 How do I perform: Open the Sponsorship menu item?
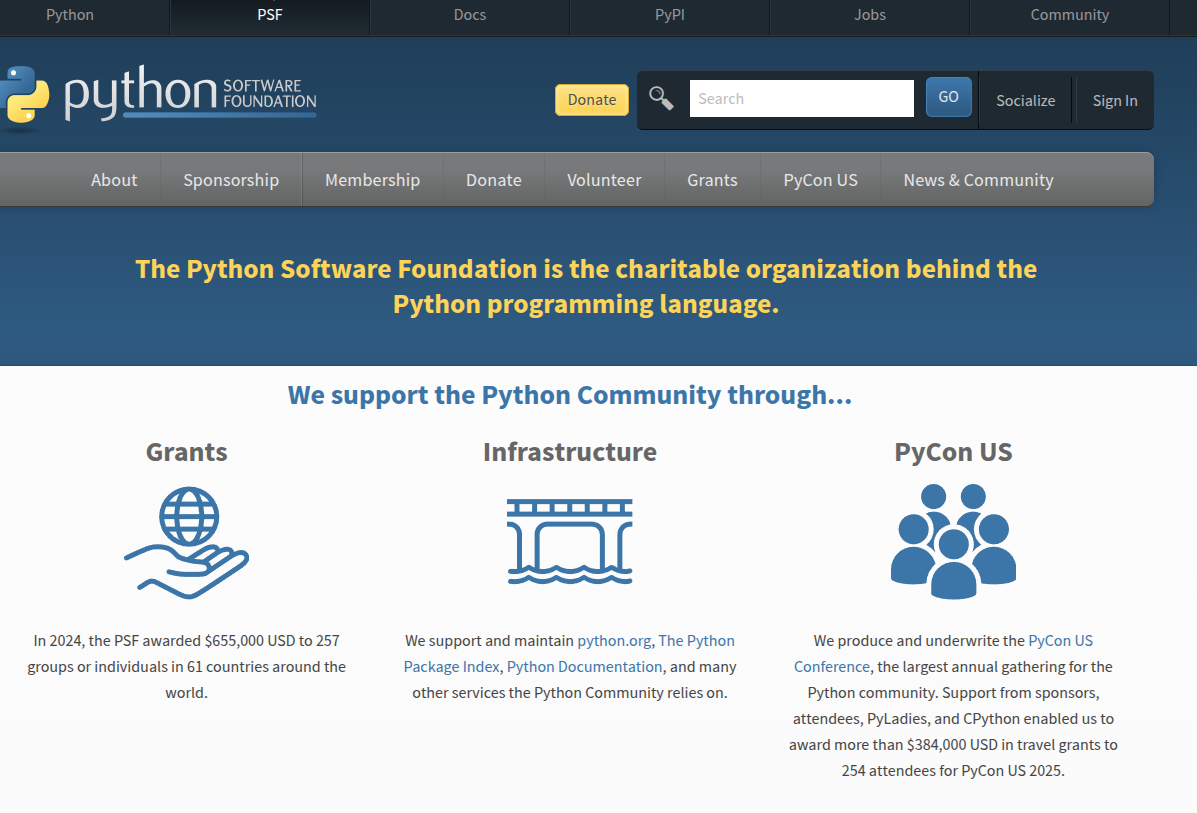231,180
